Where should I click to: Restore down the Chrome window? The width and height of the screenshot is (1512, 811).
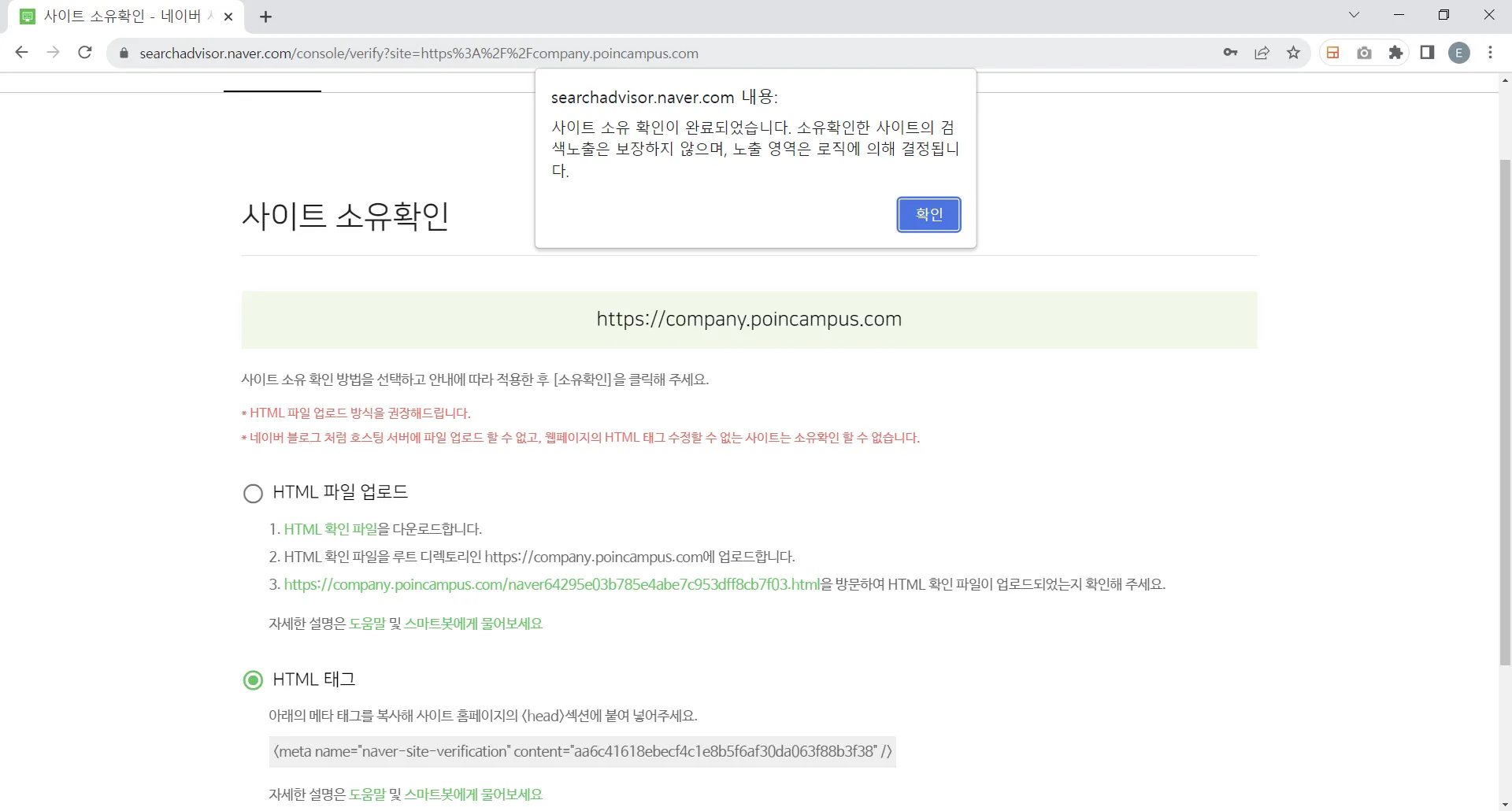pyautogui.click(x=1443, y=15)
